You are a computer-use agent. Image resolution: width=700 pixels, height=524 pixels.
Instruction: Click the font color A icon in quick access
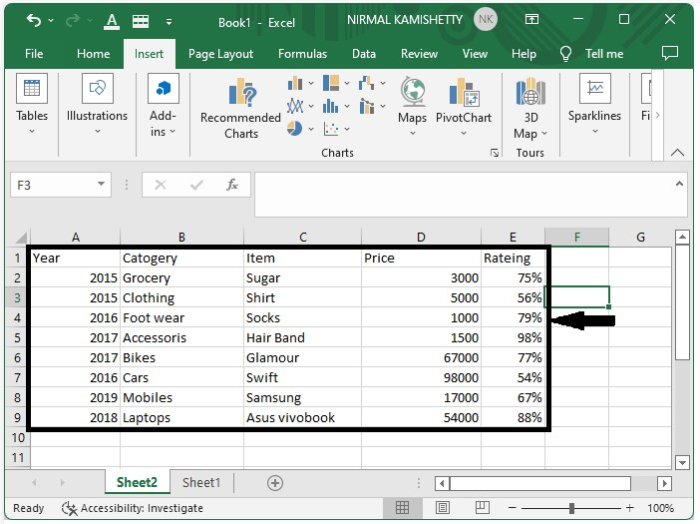[112, 21]
